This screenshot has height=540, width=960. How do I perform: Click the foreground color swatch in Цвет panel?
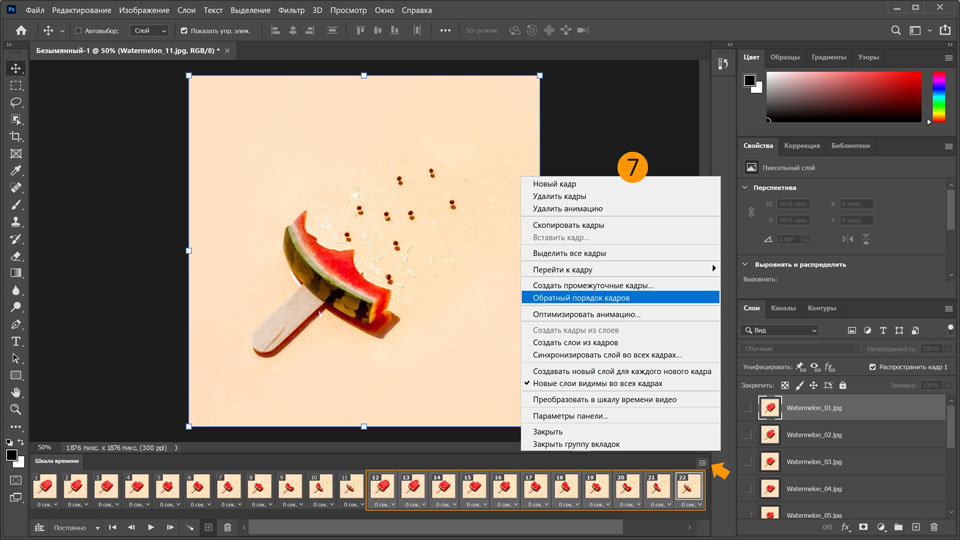[x=749, y=81]
